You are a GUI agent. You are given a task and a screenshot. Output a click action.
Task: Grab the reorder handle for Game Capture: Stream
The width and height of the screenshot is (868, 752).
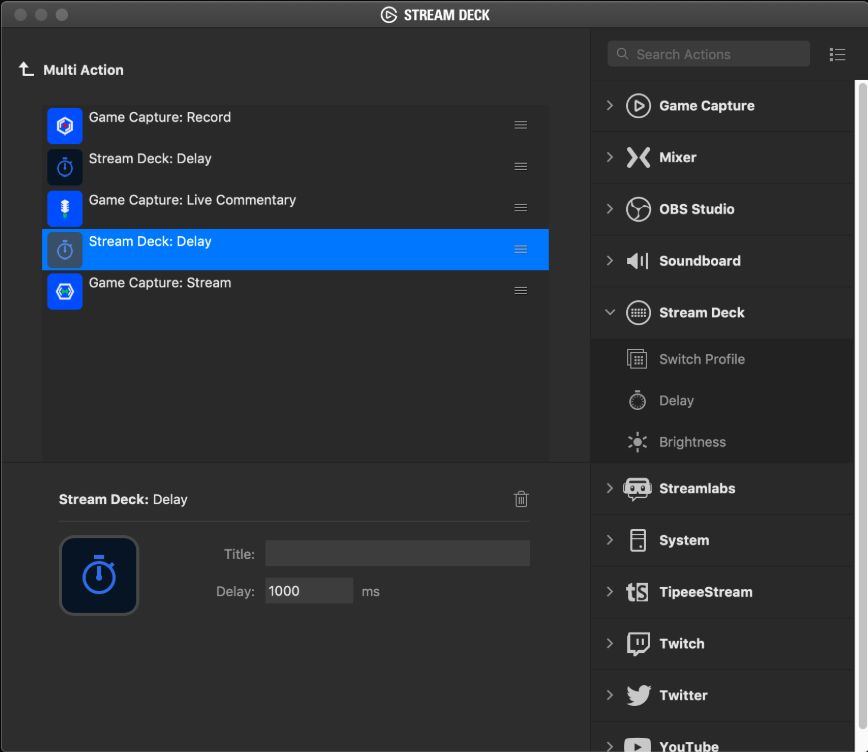pos(520,291)
